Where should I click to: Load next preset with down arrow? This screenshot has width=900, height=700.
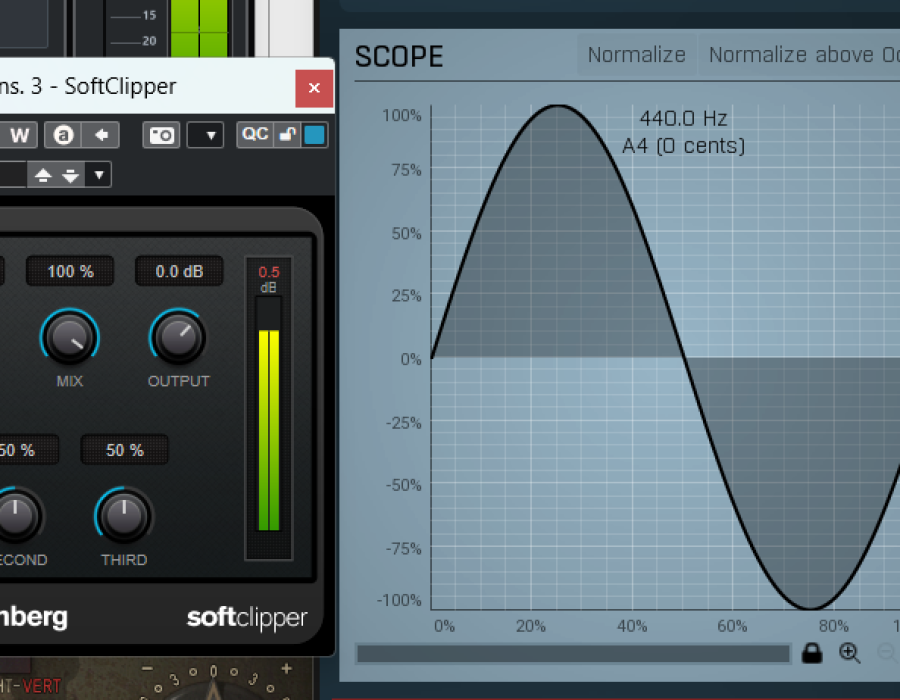pos(71,175)
